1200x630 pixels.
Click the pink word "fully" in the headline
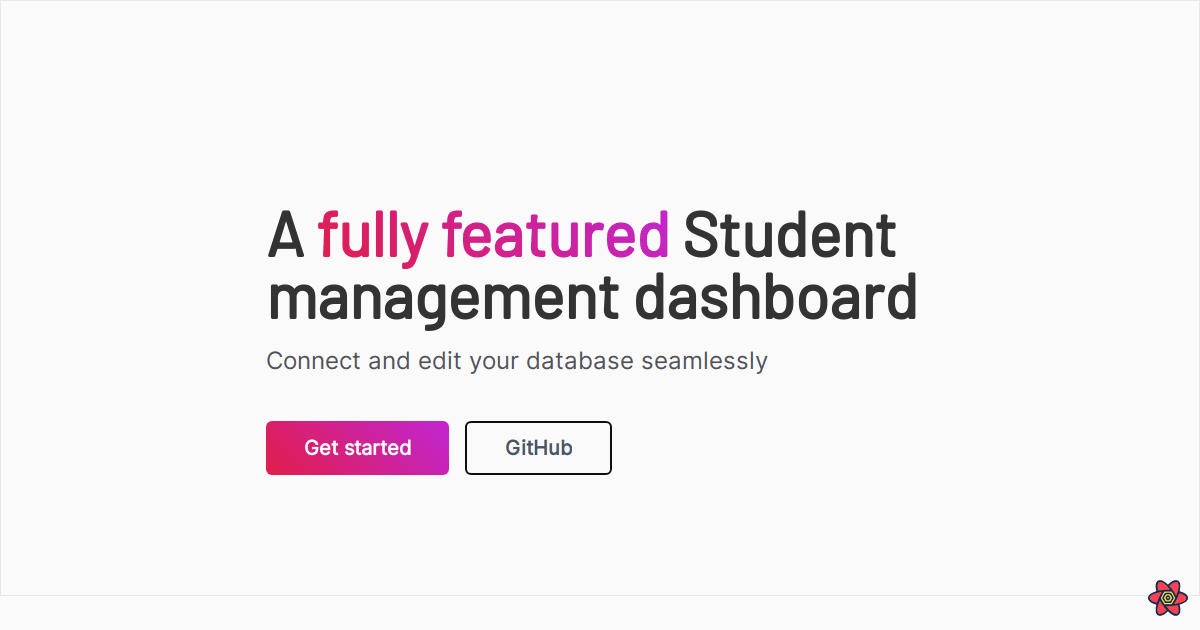373,237
